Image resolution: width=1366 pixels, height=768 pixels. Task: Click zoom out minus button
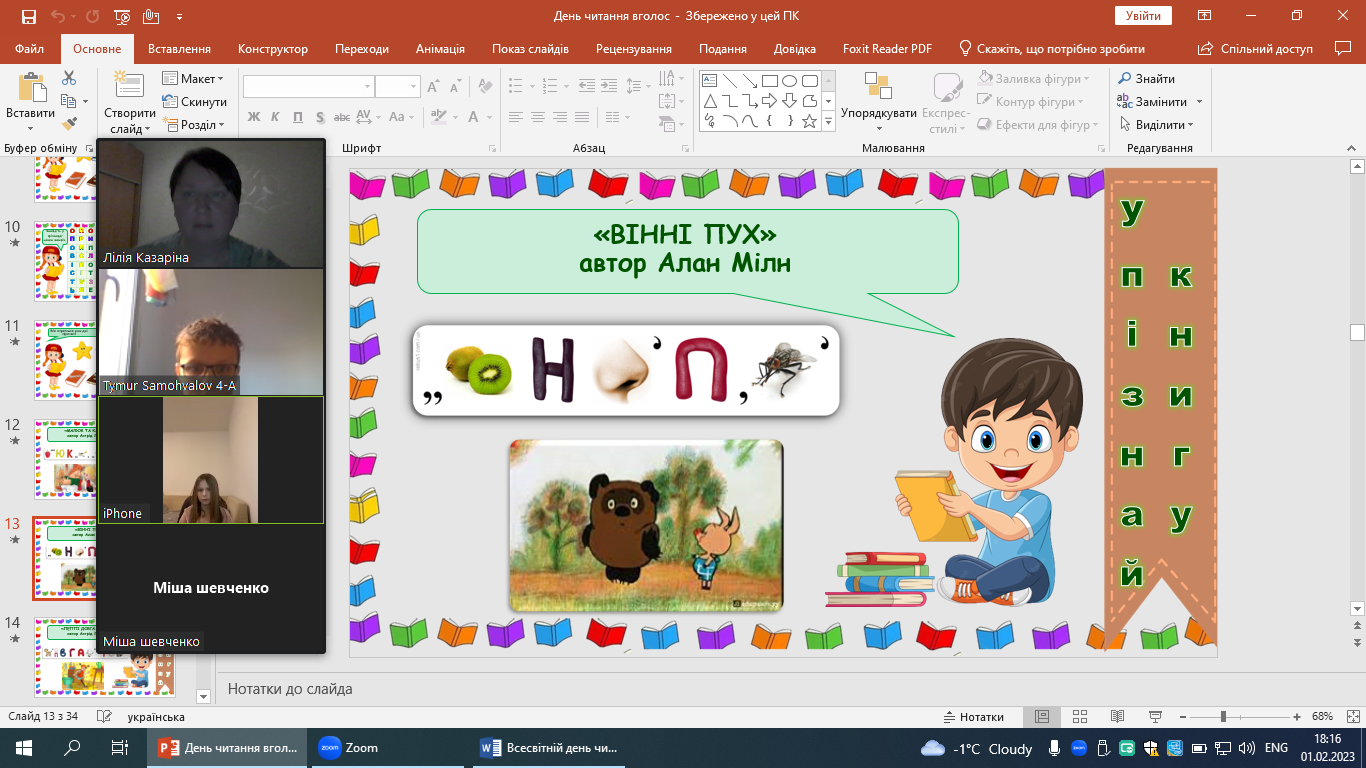click(x=1184, y=717)
